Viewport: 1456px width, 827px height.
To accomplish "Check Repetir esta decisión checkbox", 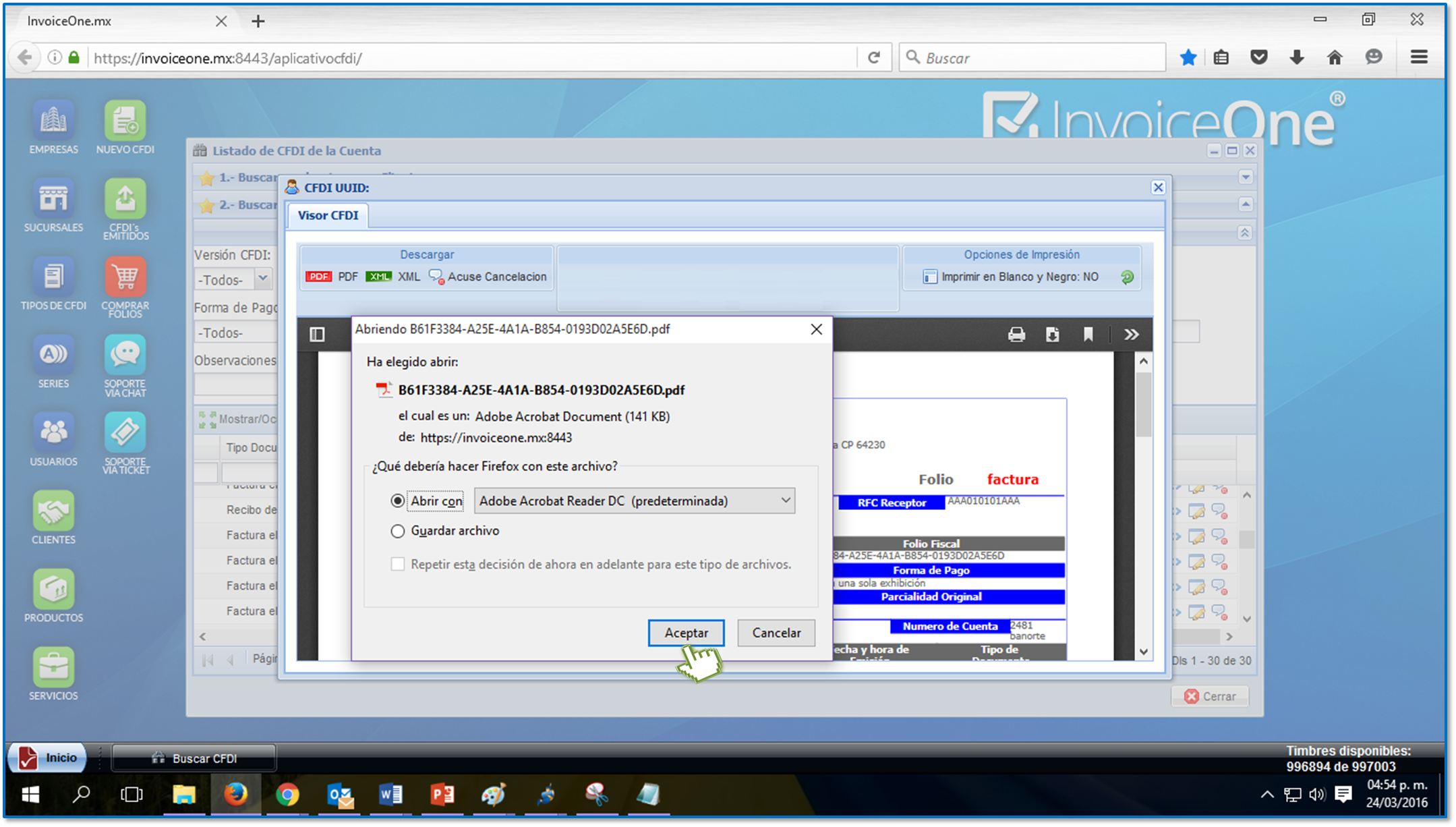I will 398,564.
